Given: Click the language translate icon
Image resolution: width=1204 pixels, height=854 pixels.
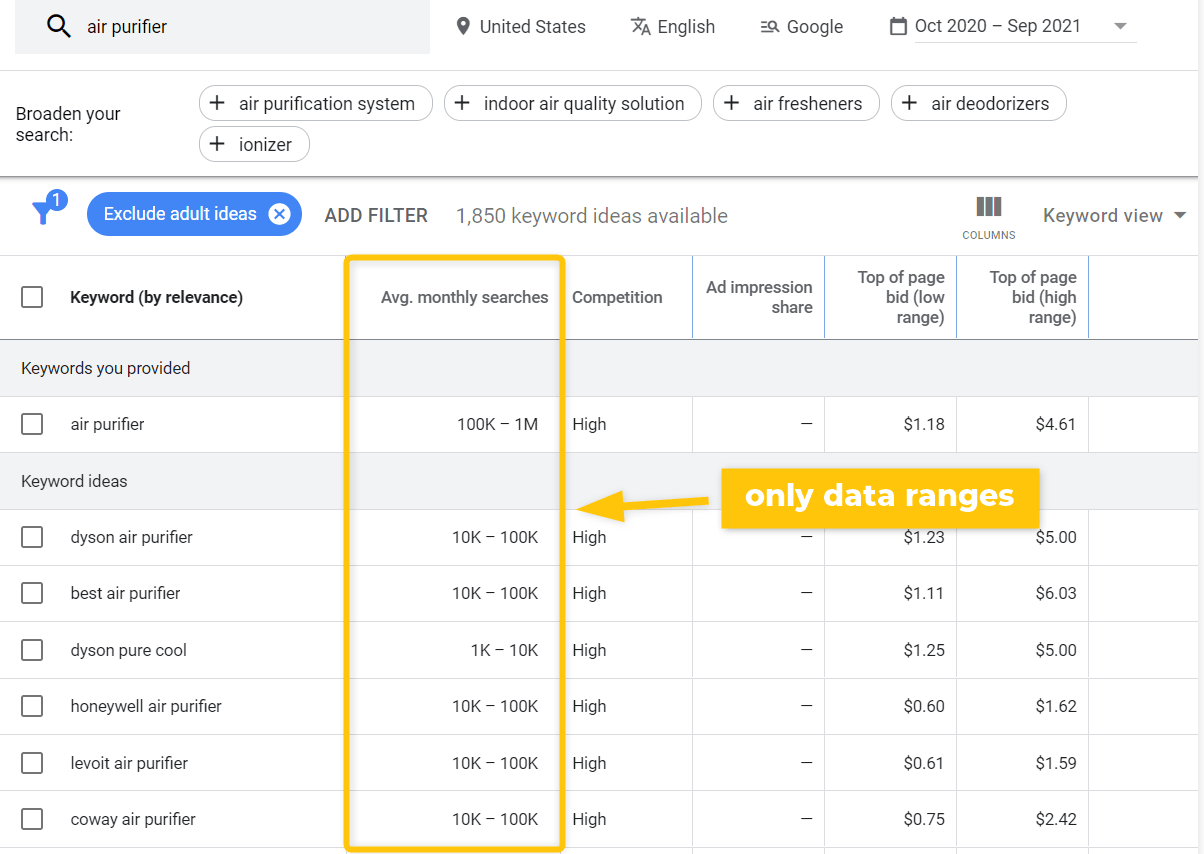Looking at the screenshot, I should coord(641,26).
